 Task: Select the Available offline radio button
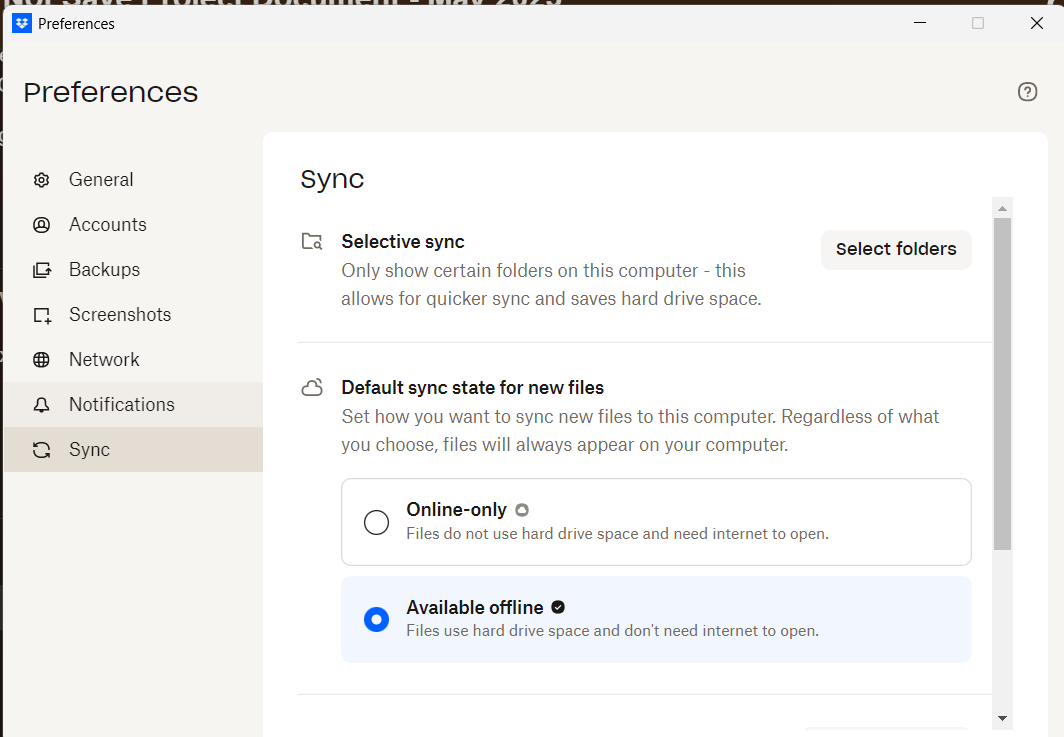[x=377, y=620]
